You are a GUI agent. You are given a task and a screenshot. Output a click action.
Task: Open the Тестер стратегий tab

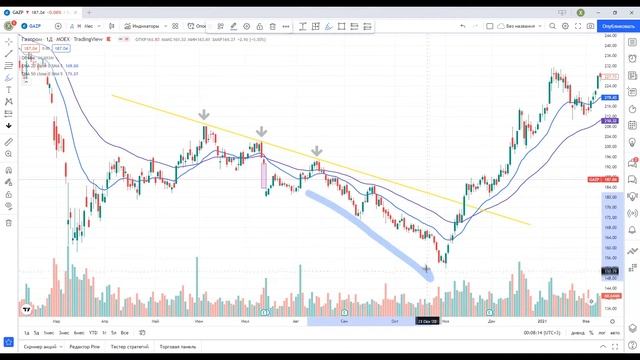[129, 347]
